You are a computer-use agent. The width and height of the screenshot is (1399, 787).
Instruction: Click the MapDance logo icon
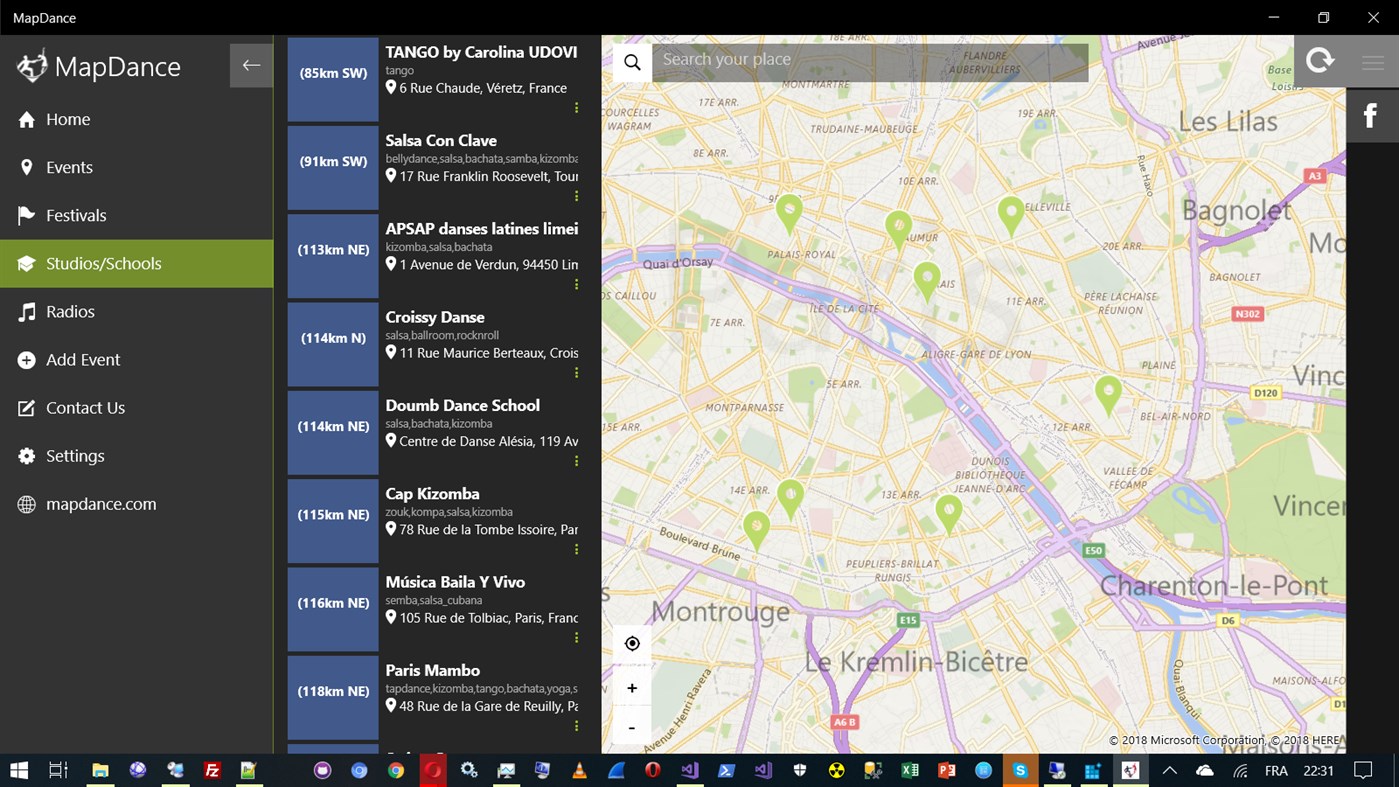click(x=32, y=66)
